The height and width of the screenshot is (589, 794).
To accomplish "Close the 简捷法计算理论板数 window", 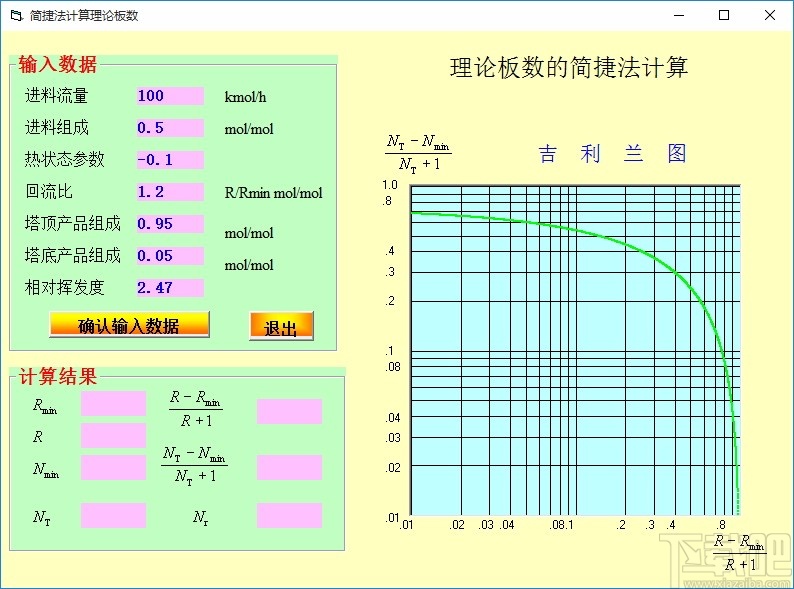I will (770, 16).
